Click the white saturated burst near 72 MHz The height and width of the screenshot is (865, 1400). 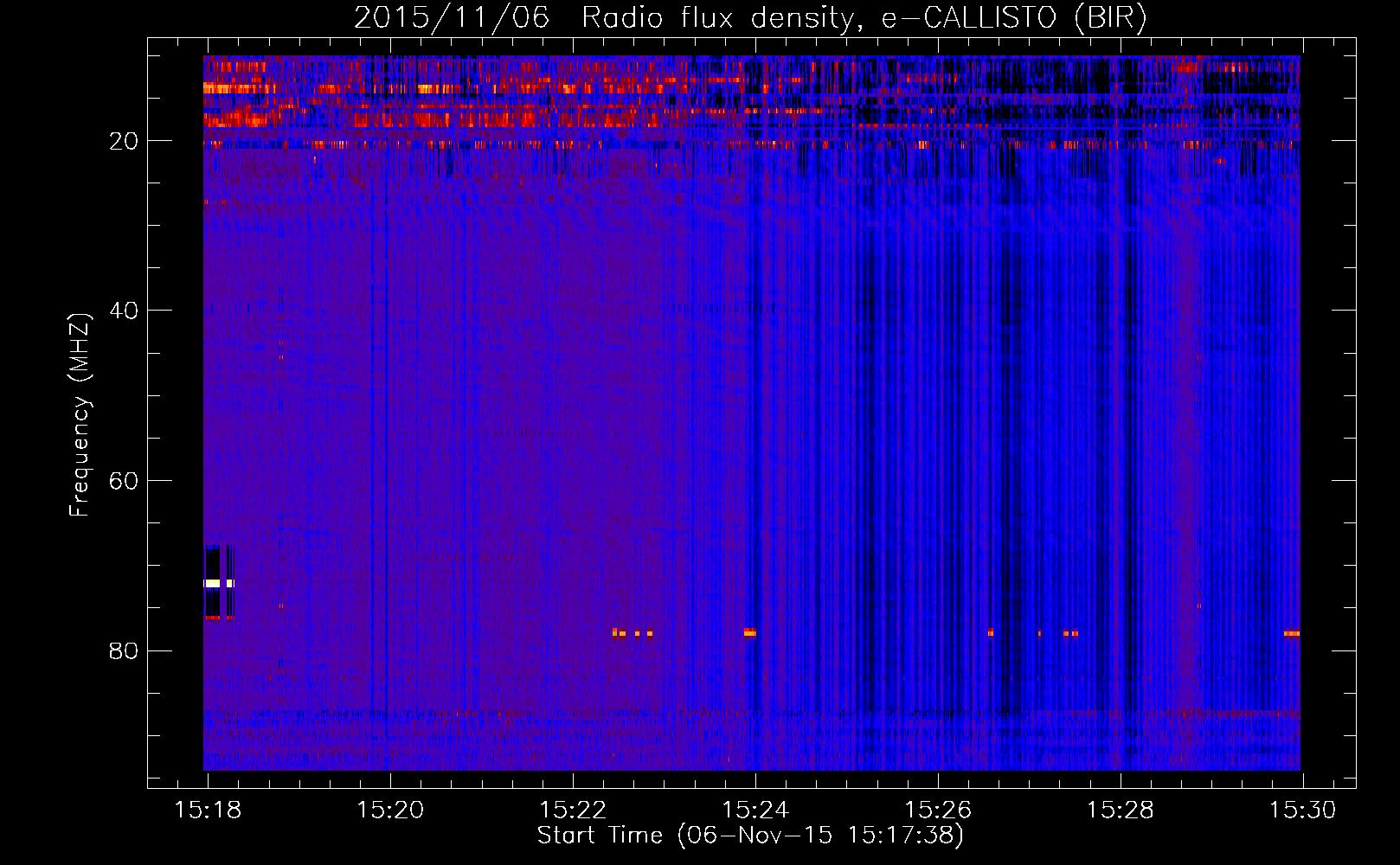click(x=219, y=584)
